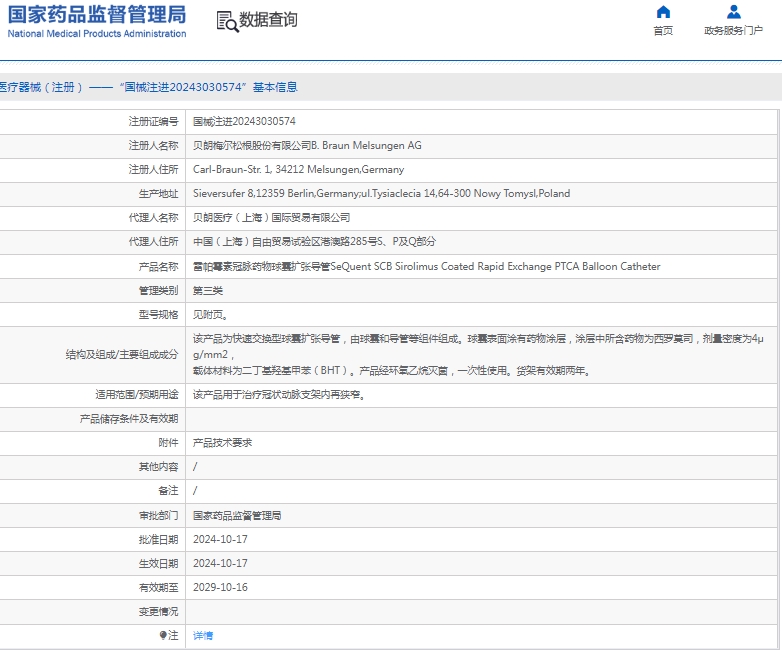Select registrant name B. Braun Melsungen AG

click(x=307, y=145)
